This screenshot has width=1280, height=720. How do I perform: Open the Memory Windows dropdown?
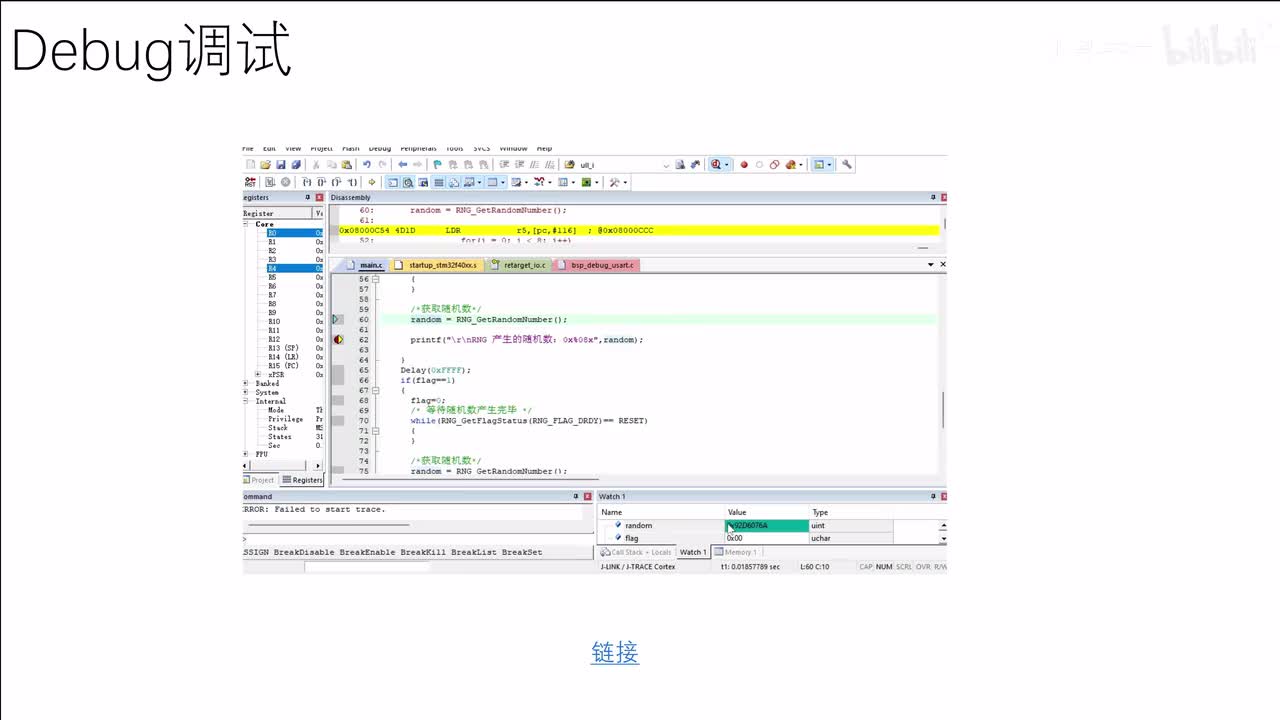click(x=502, y=182)
